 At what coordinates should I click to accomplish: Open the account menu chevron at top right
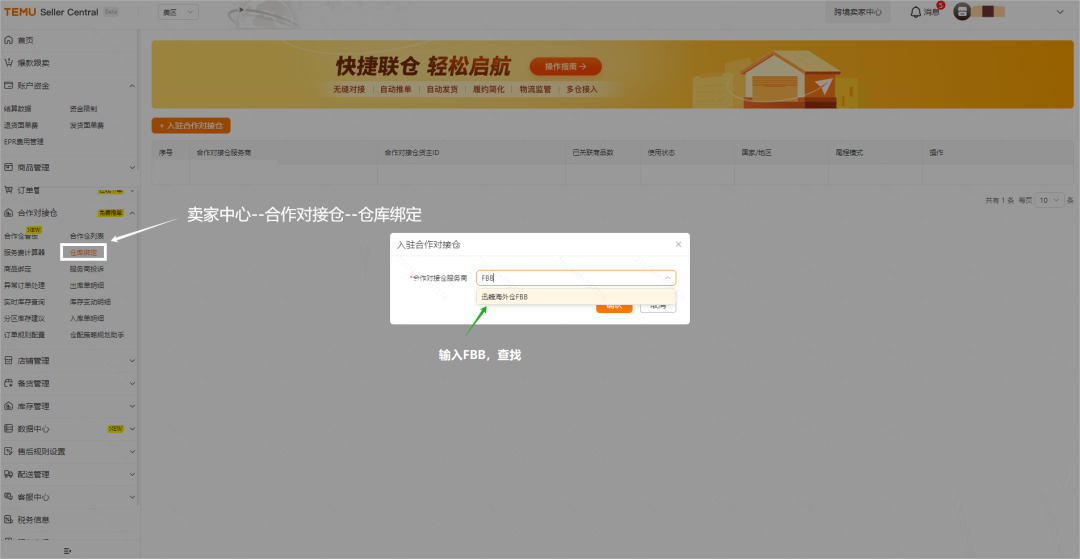coord(1060,12)
